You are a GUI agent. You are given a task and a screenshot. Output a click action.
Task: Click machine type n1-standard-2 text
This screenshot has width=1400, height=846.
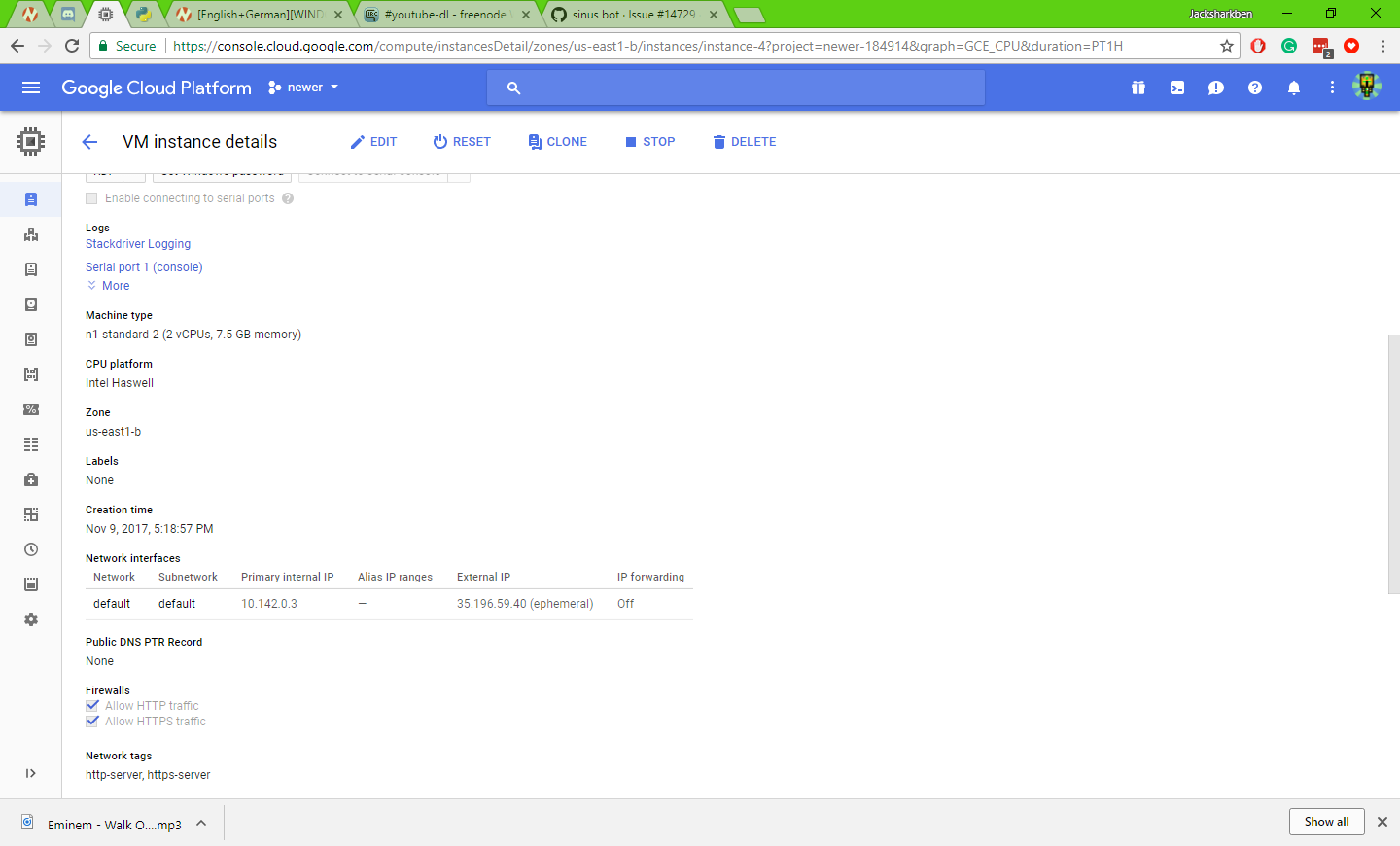click(193, 335)
